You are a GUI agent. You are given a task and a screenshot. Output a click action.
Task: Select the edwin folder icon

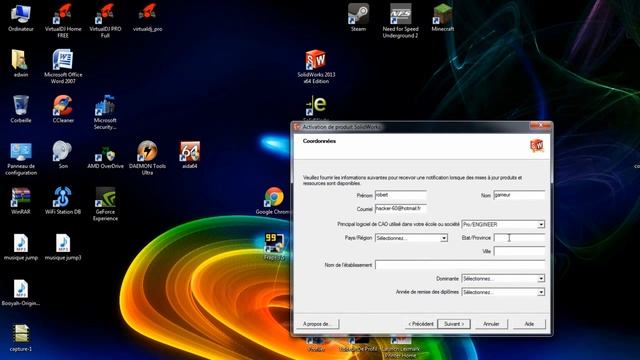pos(20,64)
